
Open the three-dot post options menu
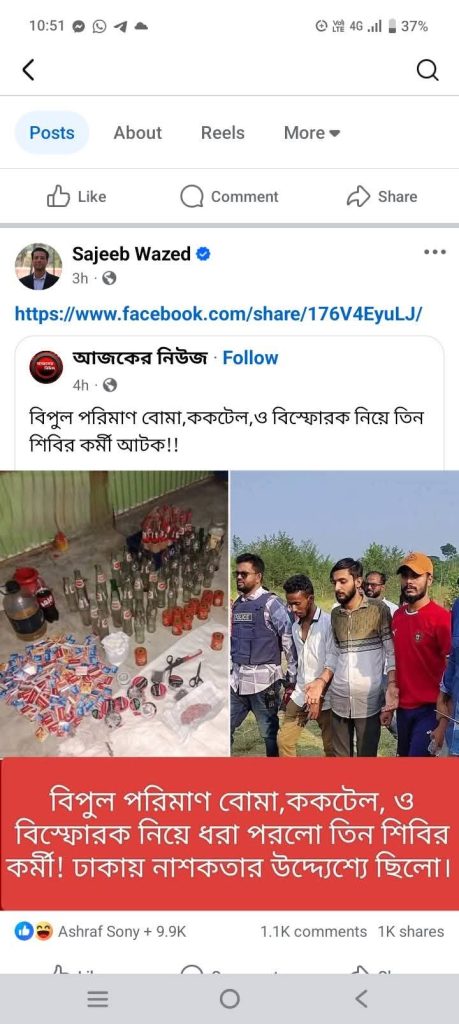435,251
